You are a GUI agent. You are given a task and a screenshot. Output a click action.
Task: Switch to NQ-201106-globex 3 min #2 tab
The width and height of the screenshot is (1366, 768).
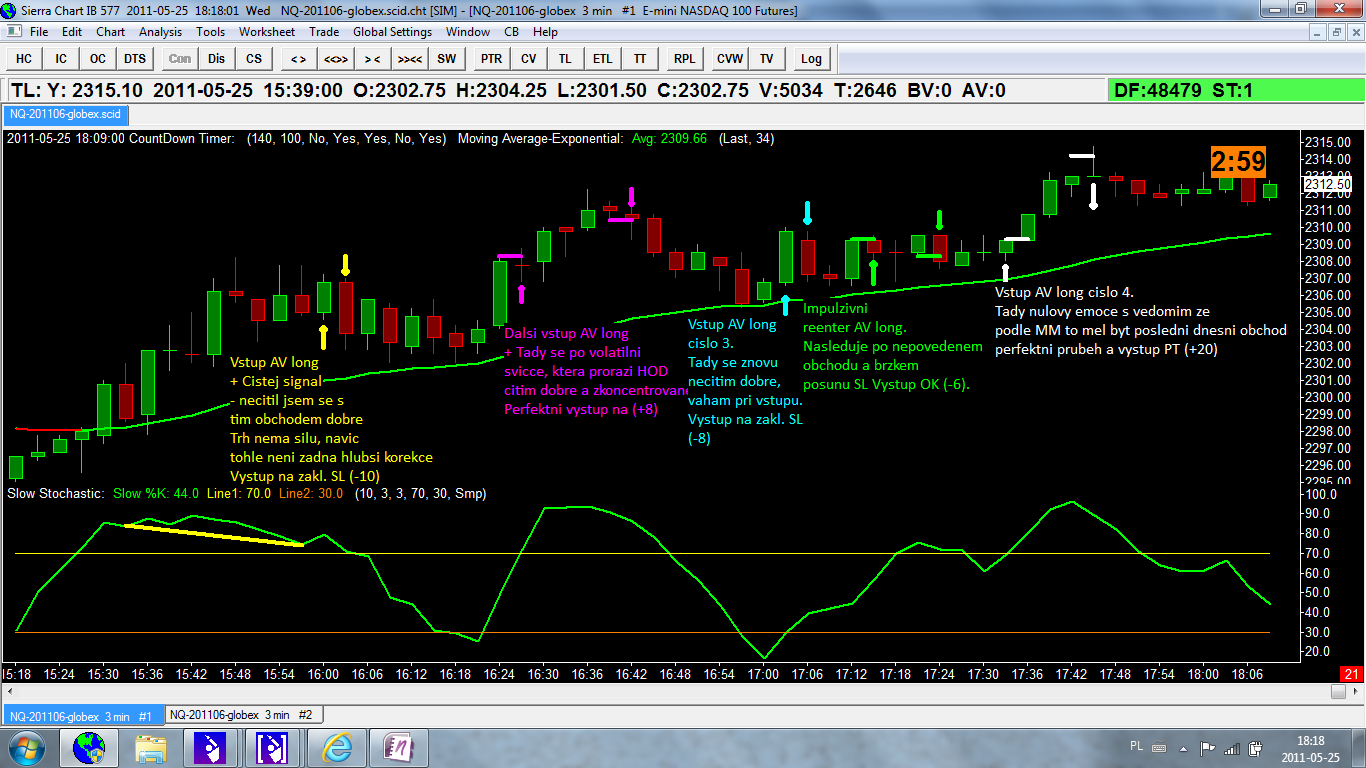tap(243, 715)
